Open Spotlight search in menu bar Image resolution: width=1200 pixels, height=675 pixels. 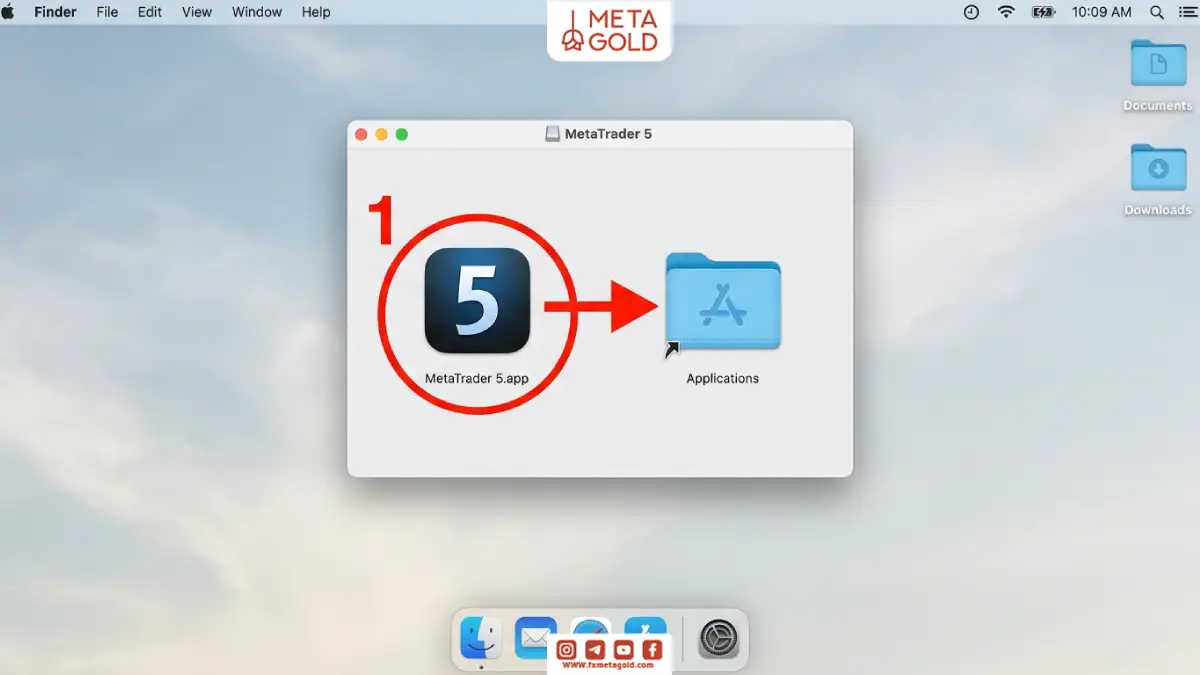(x=1157, y=12)
